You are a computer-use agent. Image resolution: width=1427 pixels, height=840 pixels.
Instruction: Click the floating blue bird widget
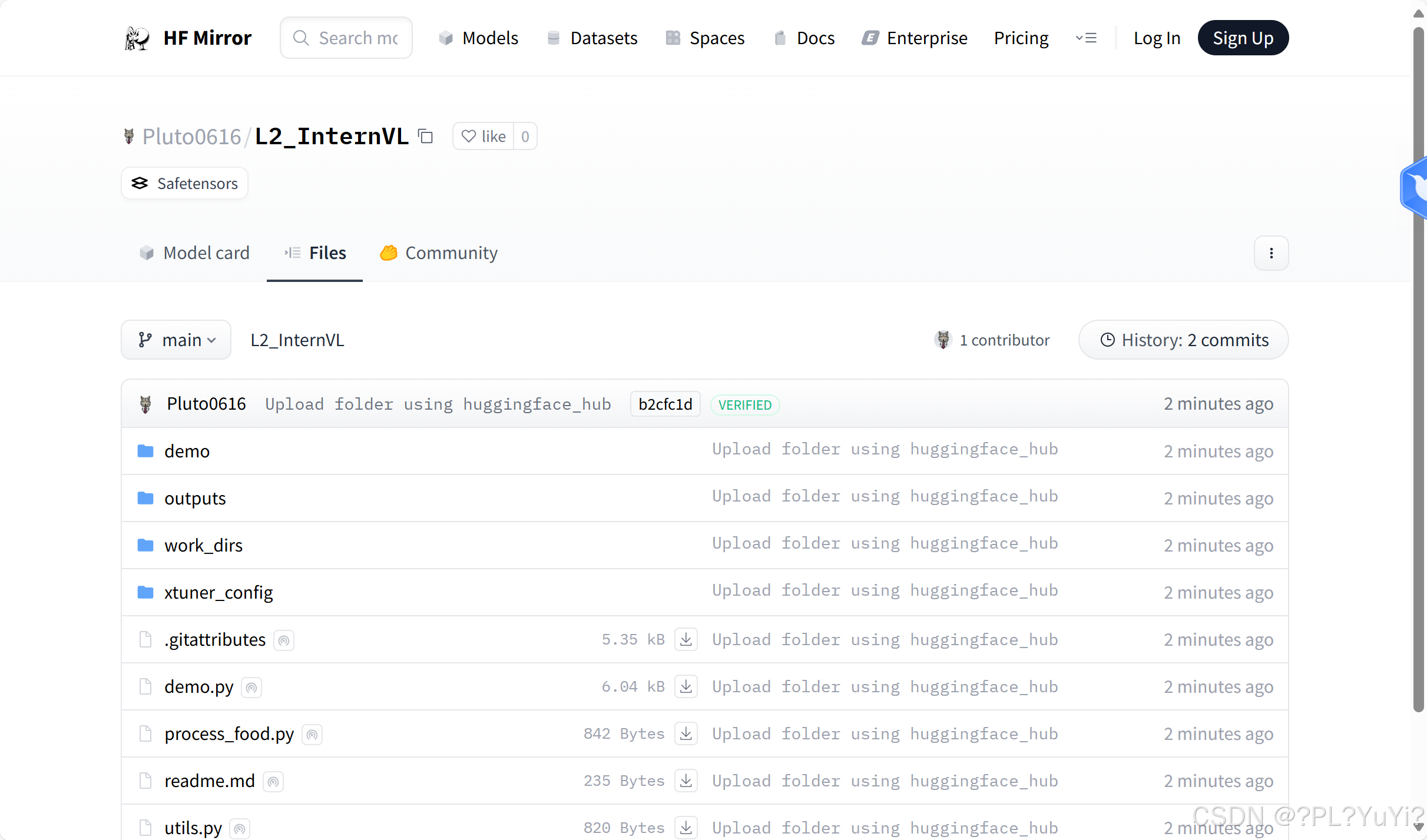1416,188
